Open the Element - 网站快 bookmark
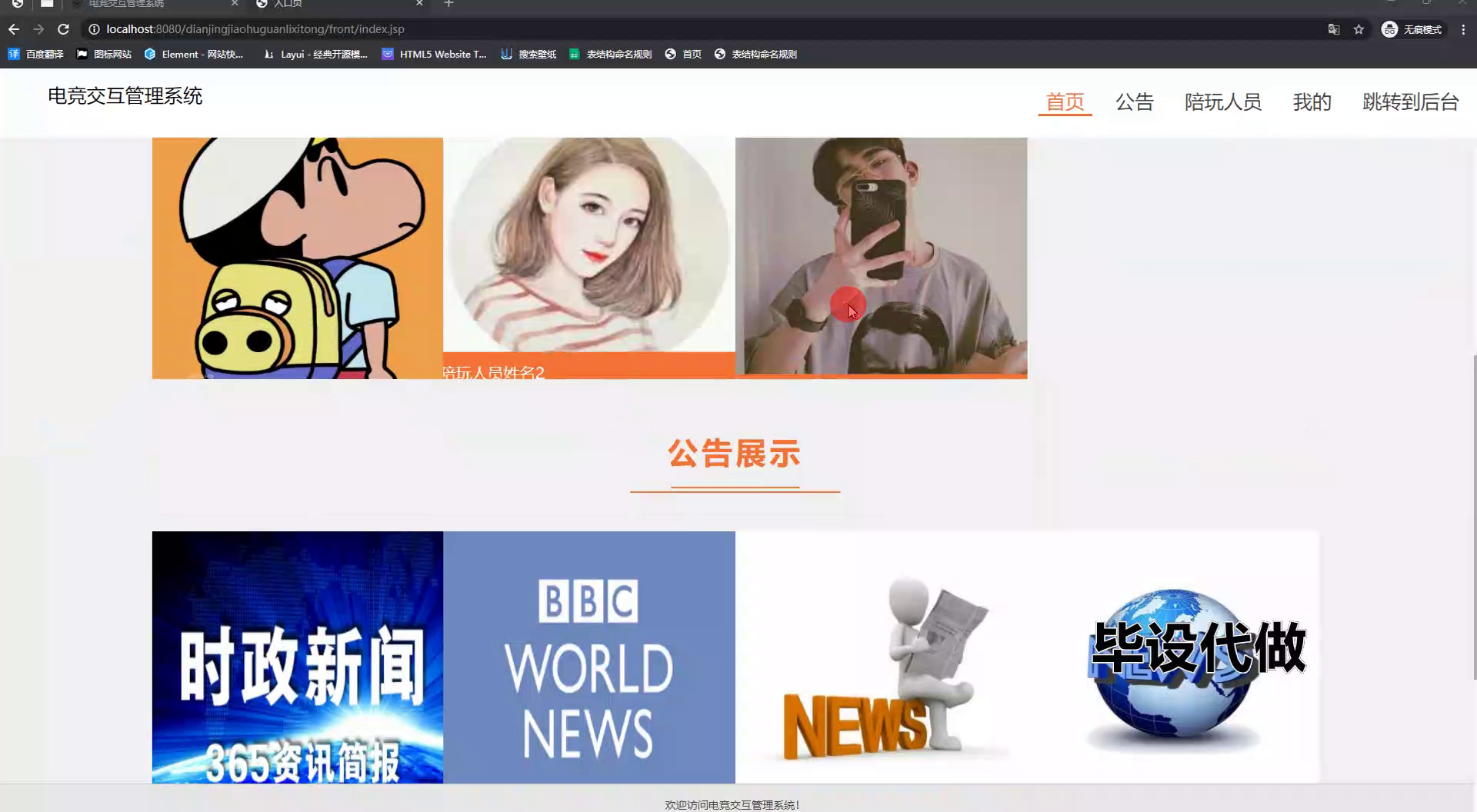This screenshot has width=1477, height=812. (x=194, y=54)
